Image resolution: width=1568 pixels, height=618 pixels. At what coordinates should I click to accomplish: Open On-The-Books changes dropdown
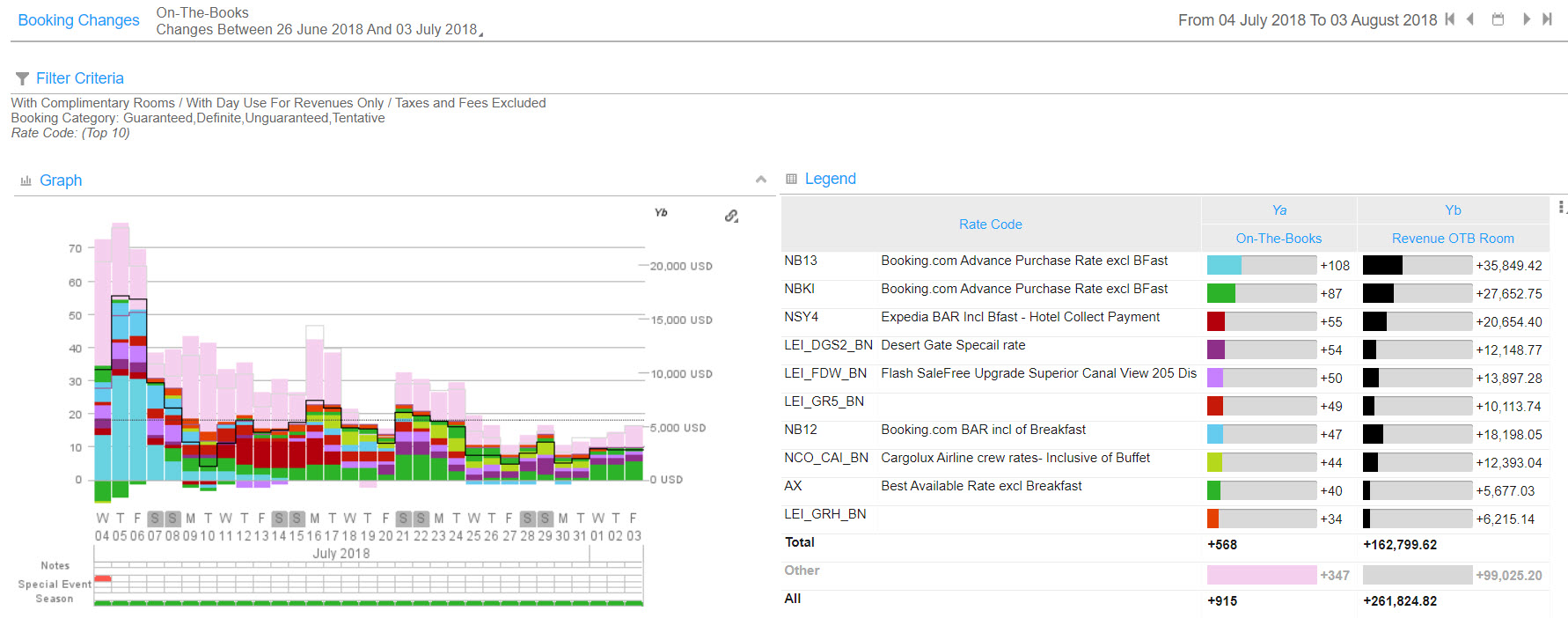[x=480, y=33]
